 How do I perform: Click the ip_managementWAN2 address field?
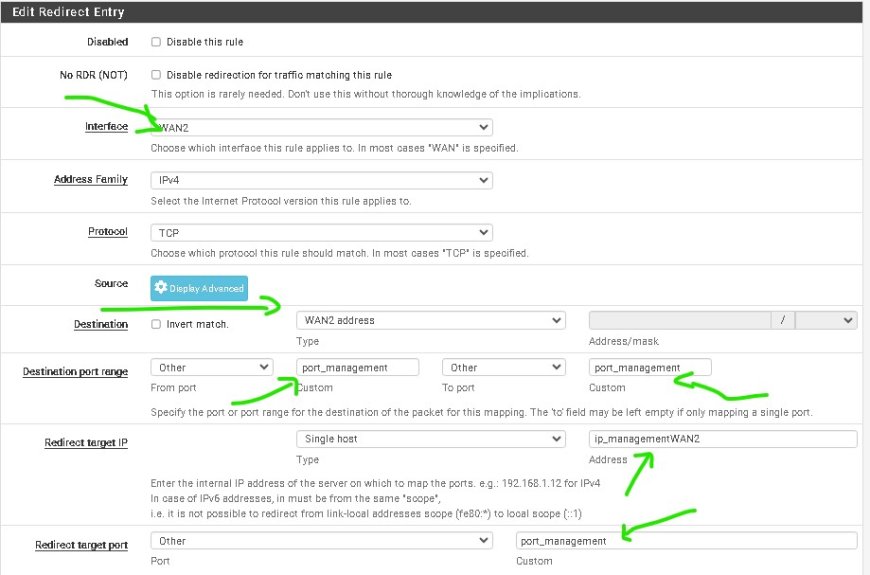click(x=722, y=439)
